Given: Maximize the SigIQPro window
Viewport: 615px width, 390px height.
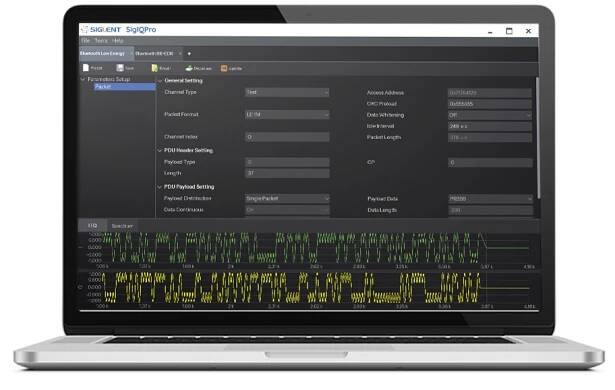Looking at the screenshot, I should coord(509,31).
